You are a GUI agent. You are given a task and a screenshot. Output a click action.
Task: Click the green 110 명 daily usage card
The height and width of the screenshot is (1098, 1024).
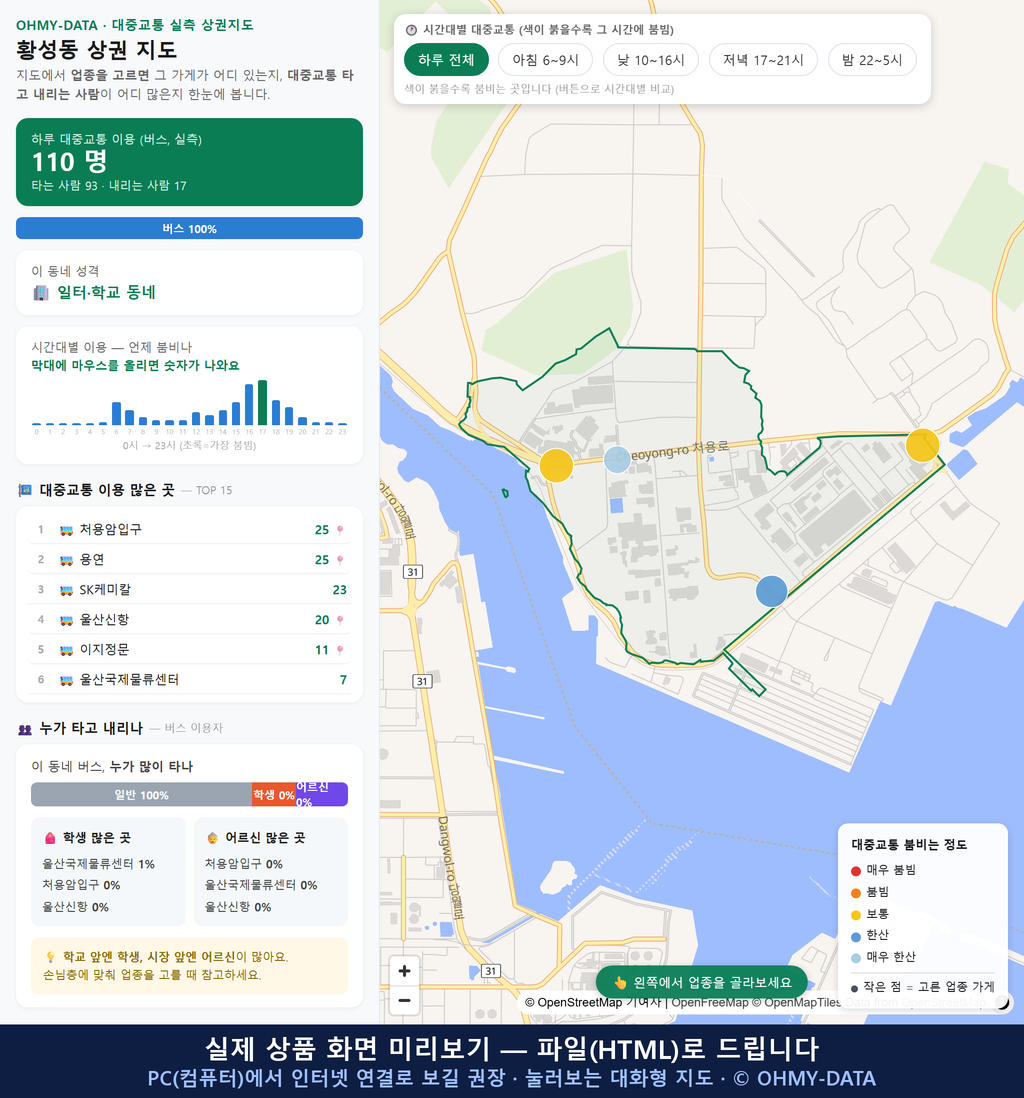[x=189, y=162]
